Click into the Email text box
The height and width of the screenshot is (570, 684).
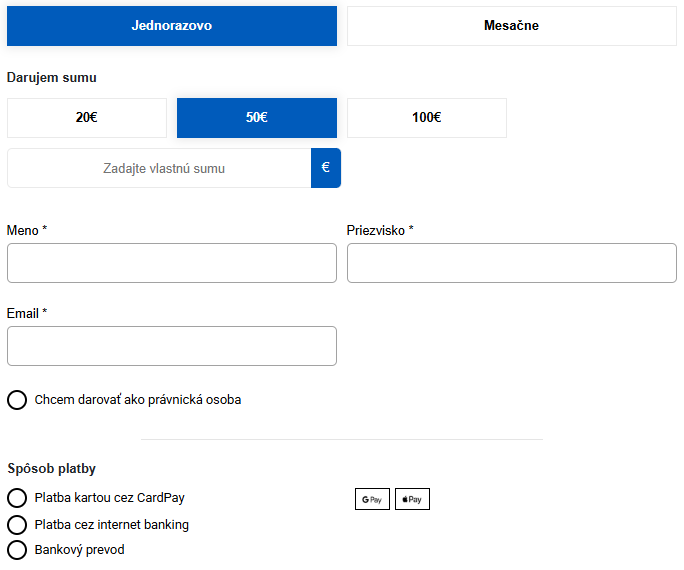pos(172,346)
